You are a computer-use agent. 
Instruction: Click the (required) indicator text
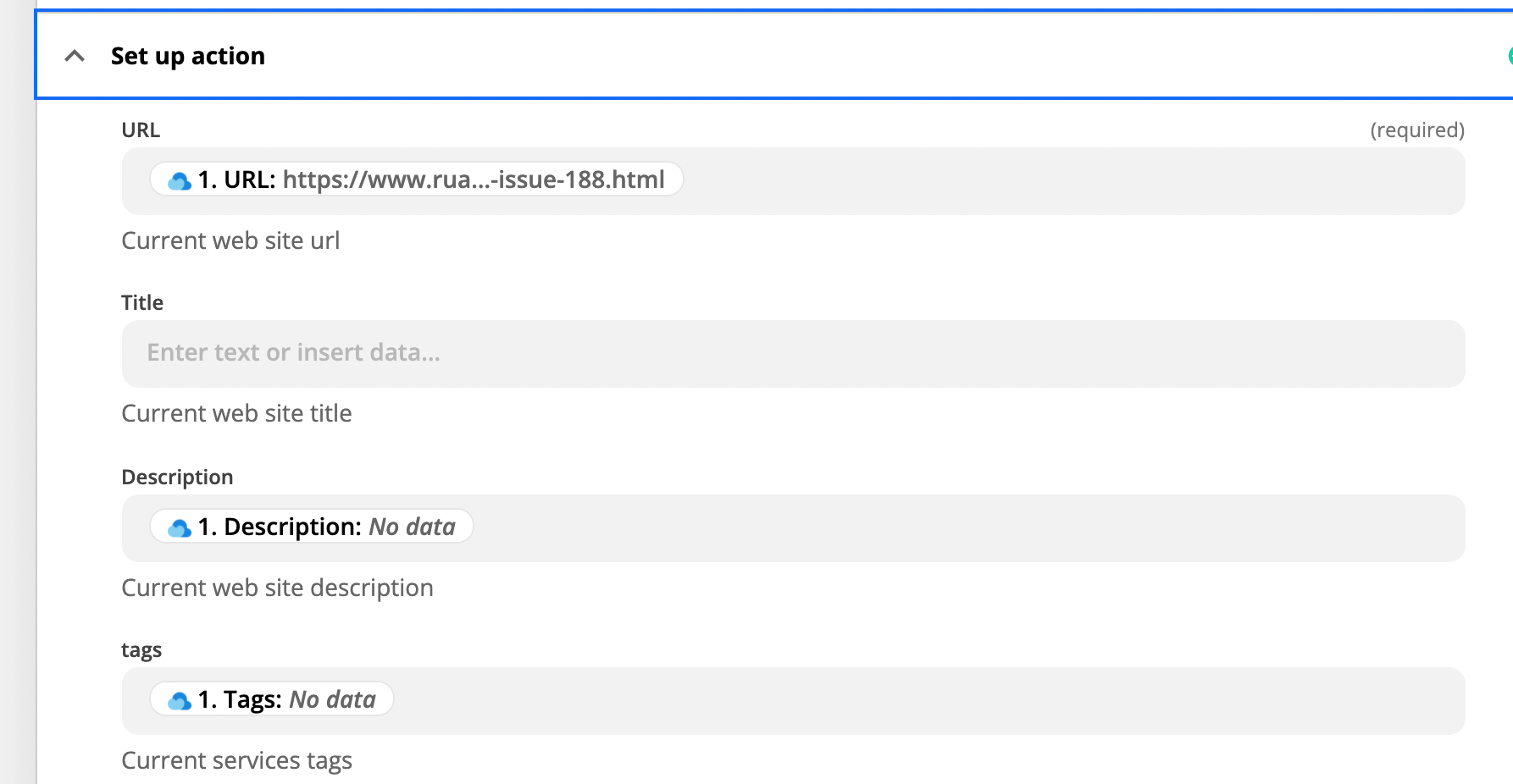point(1417,130)
